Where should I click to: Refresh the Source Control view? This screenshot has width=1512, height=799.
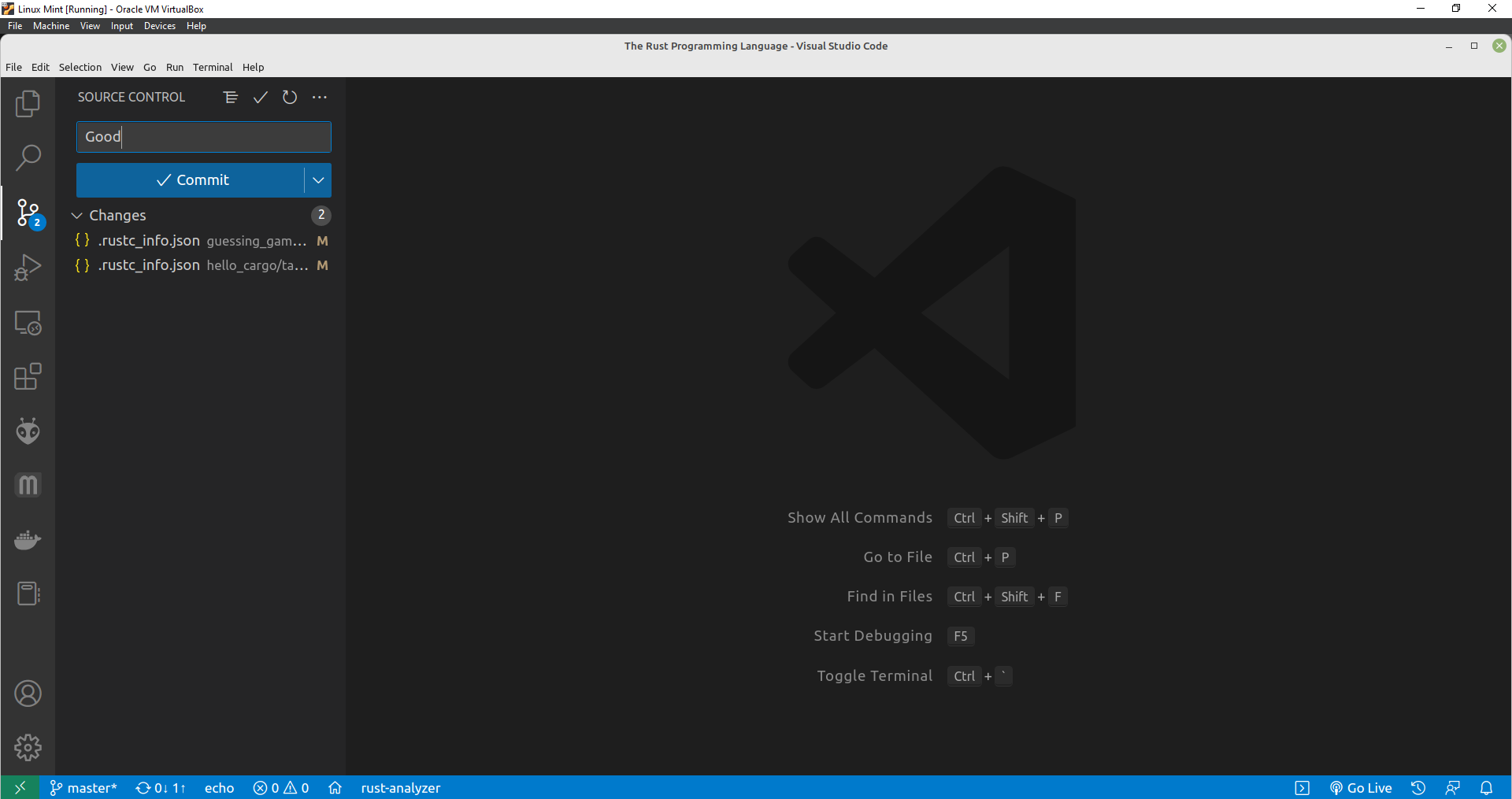[290, 97]
